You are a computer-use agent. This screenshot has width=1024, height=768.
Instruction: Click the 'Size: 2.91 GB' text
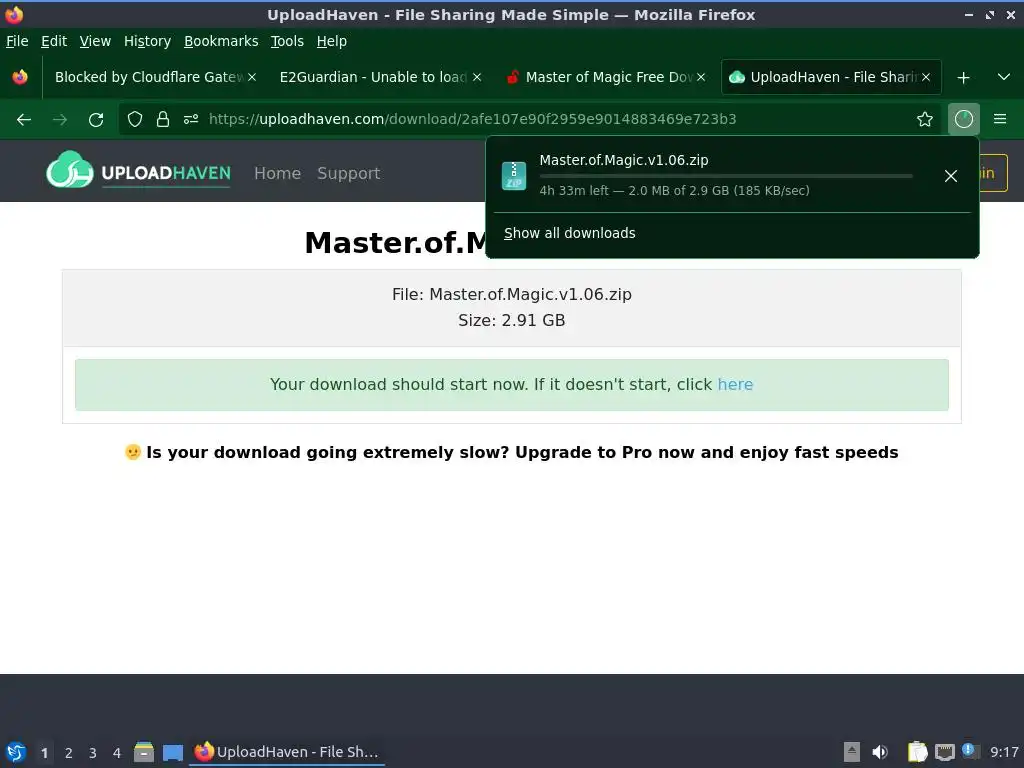click(511, 321)
